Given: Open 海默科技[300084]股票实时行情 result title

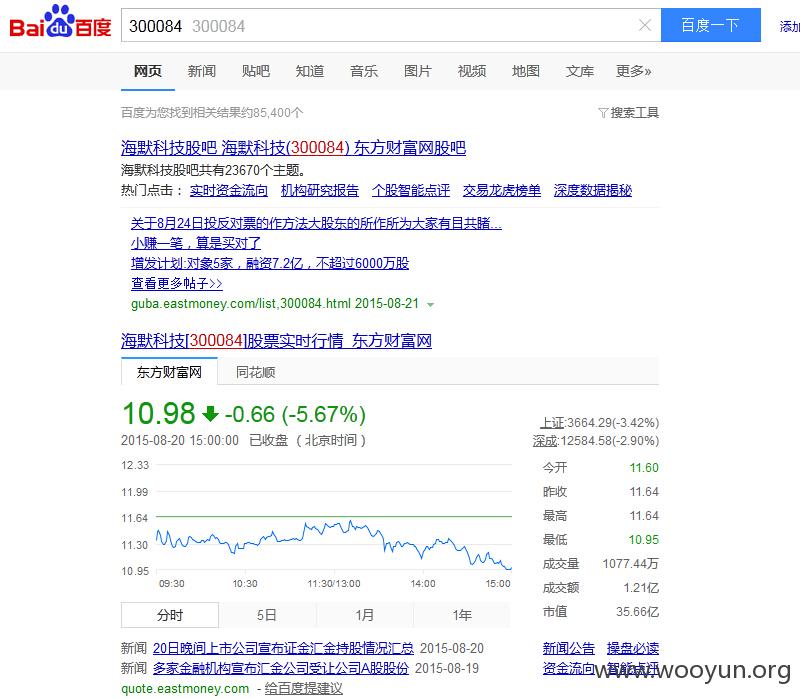Looking at the screenshot, I should point(277,341).
